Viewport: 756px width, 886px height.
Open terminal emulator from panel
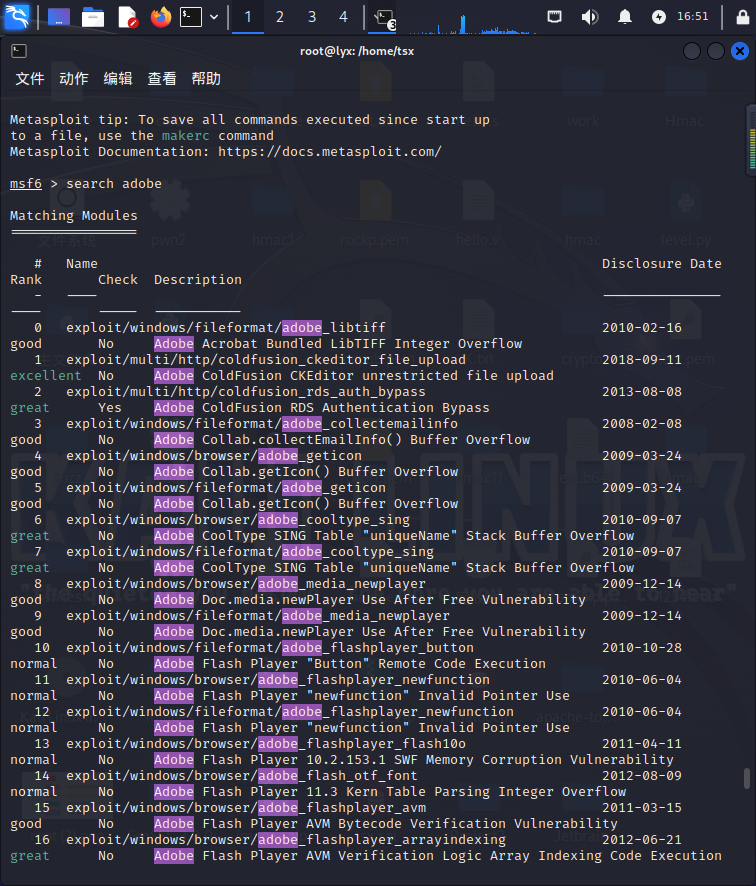190,17
